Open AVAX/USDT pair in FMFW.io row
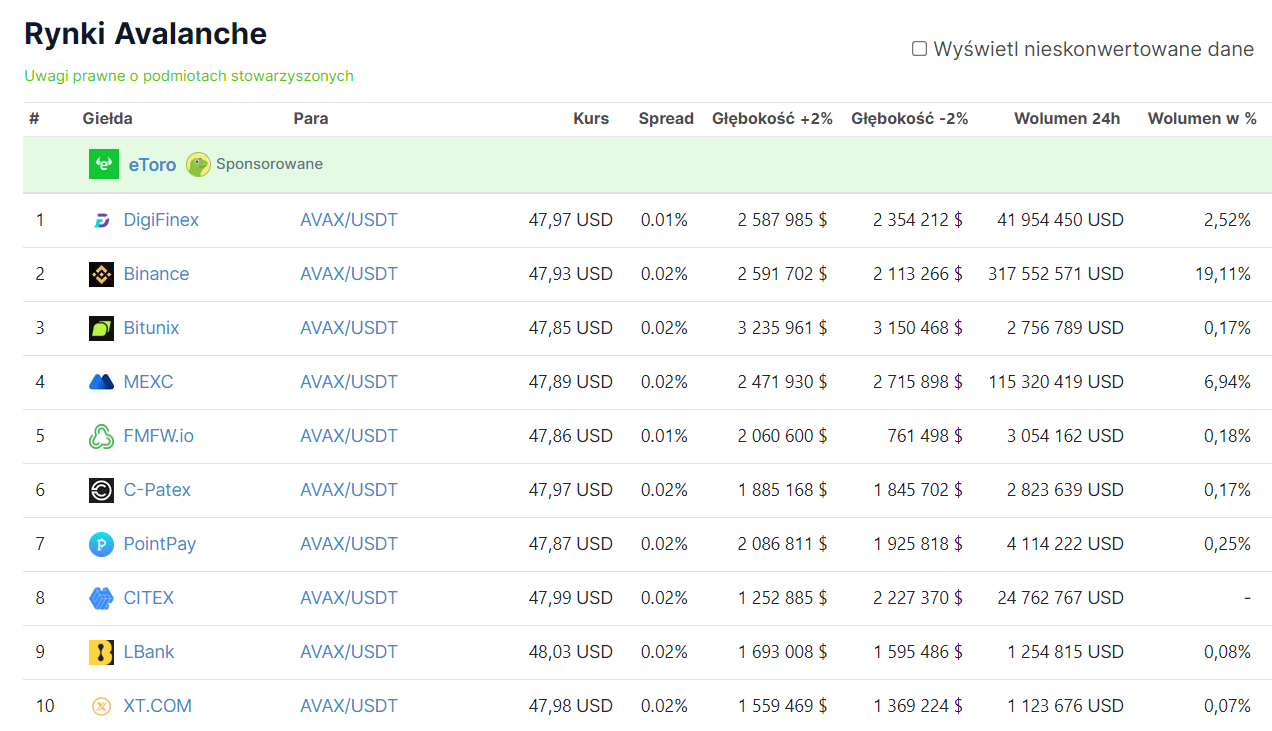Viewport: 1272px width, 731px height. tap(349, 436)
